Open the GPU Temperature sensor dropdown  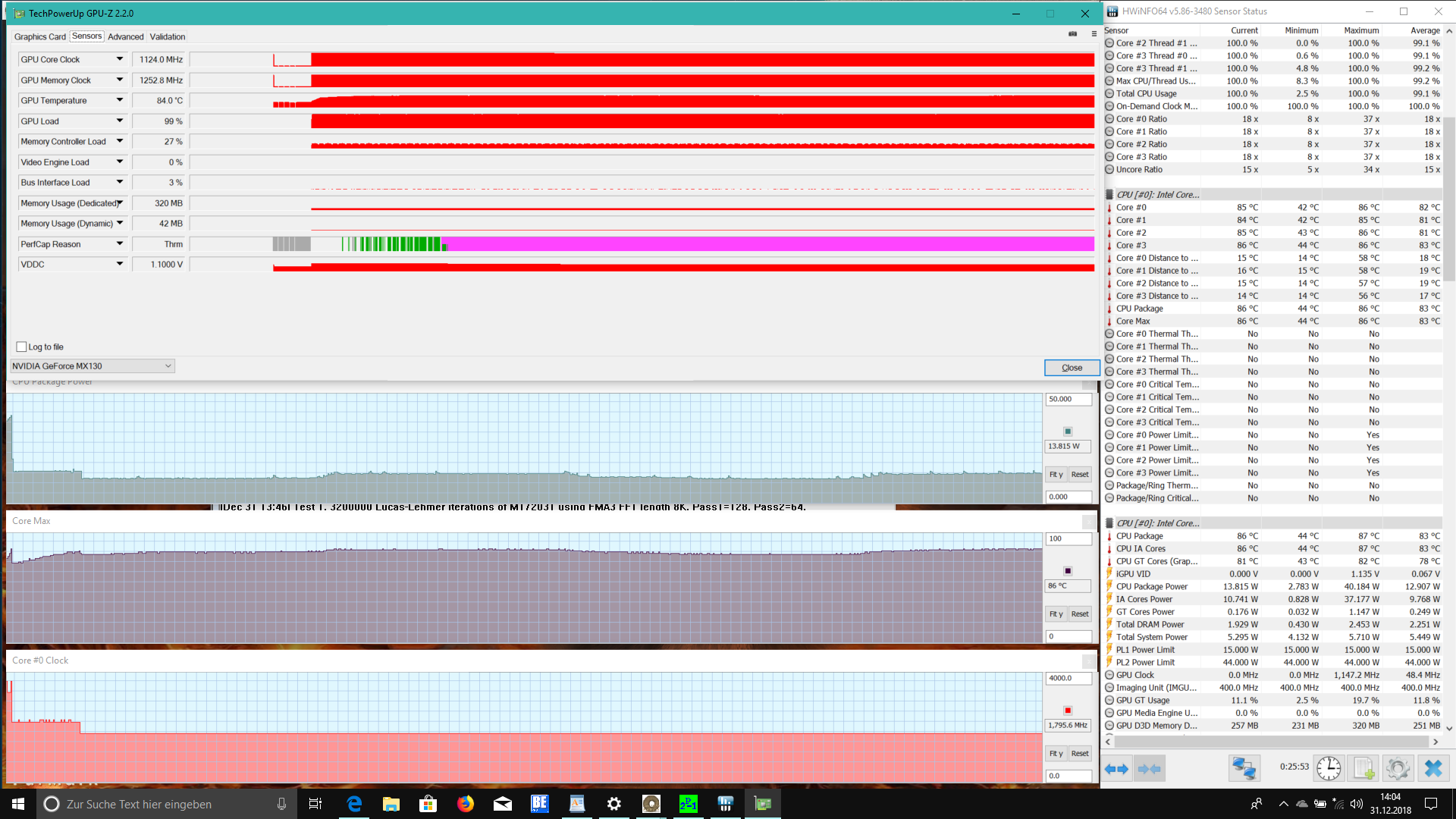click(x=120, y=100)
